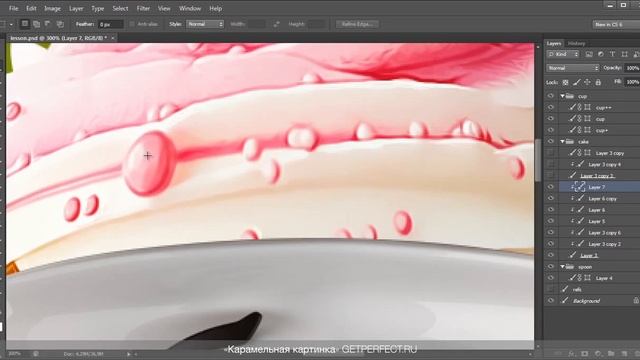640x360 pixels.
Task: Select the Layer 3 copy 4 row
Action: [x=592, y=164]
